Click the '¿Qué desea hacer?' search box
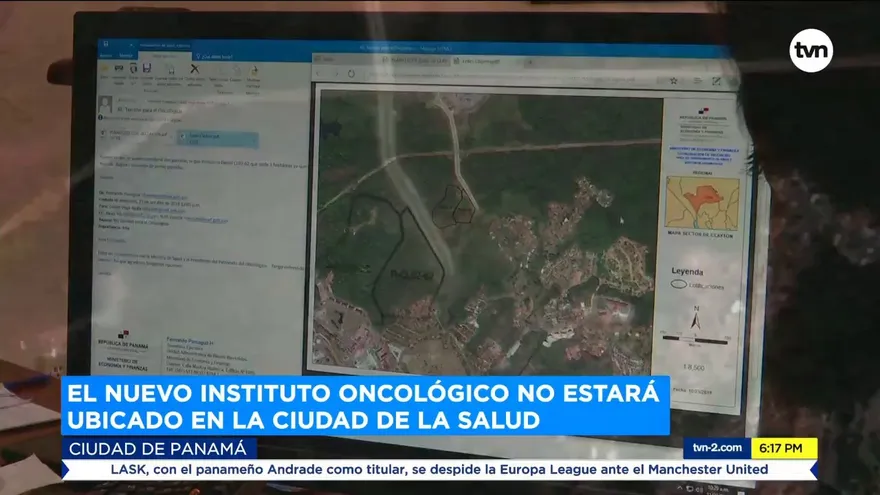Viewport: 880px width, 495px height. 216,57
